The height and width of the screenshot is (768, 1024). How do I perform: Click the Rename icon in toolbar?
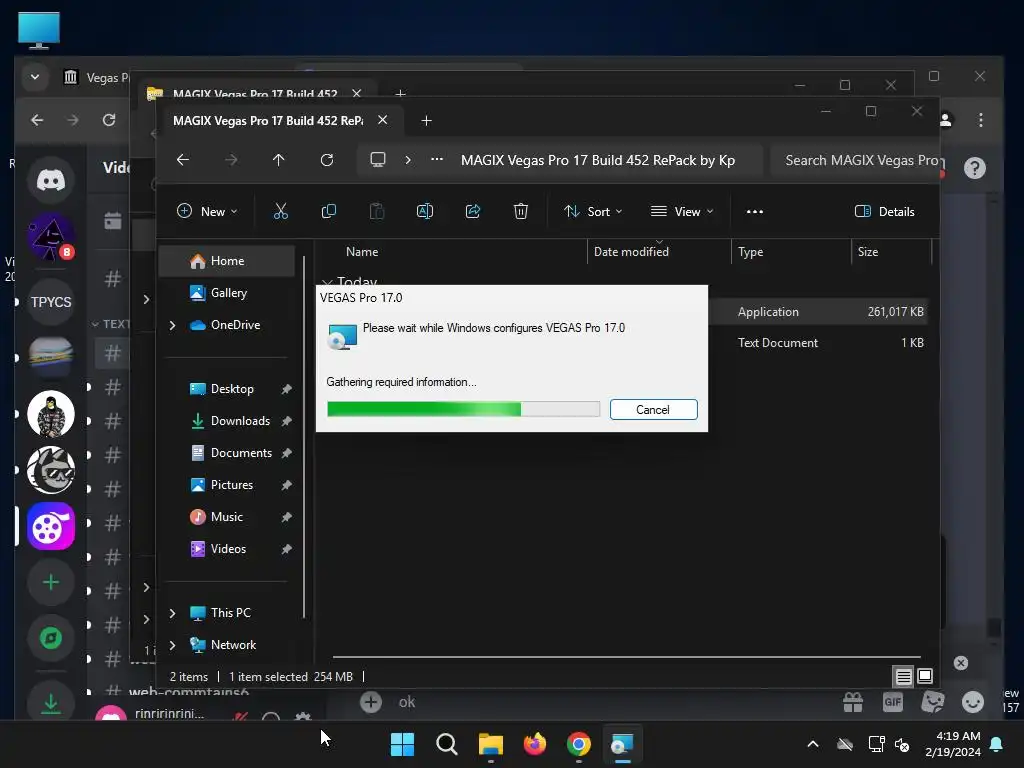tap(424, 211)
